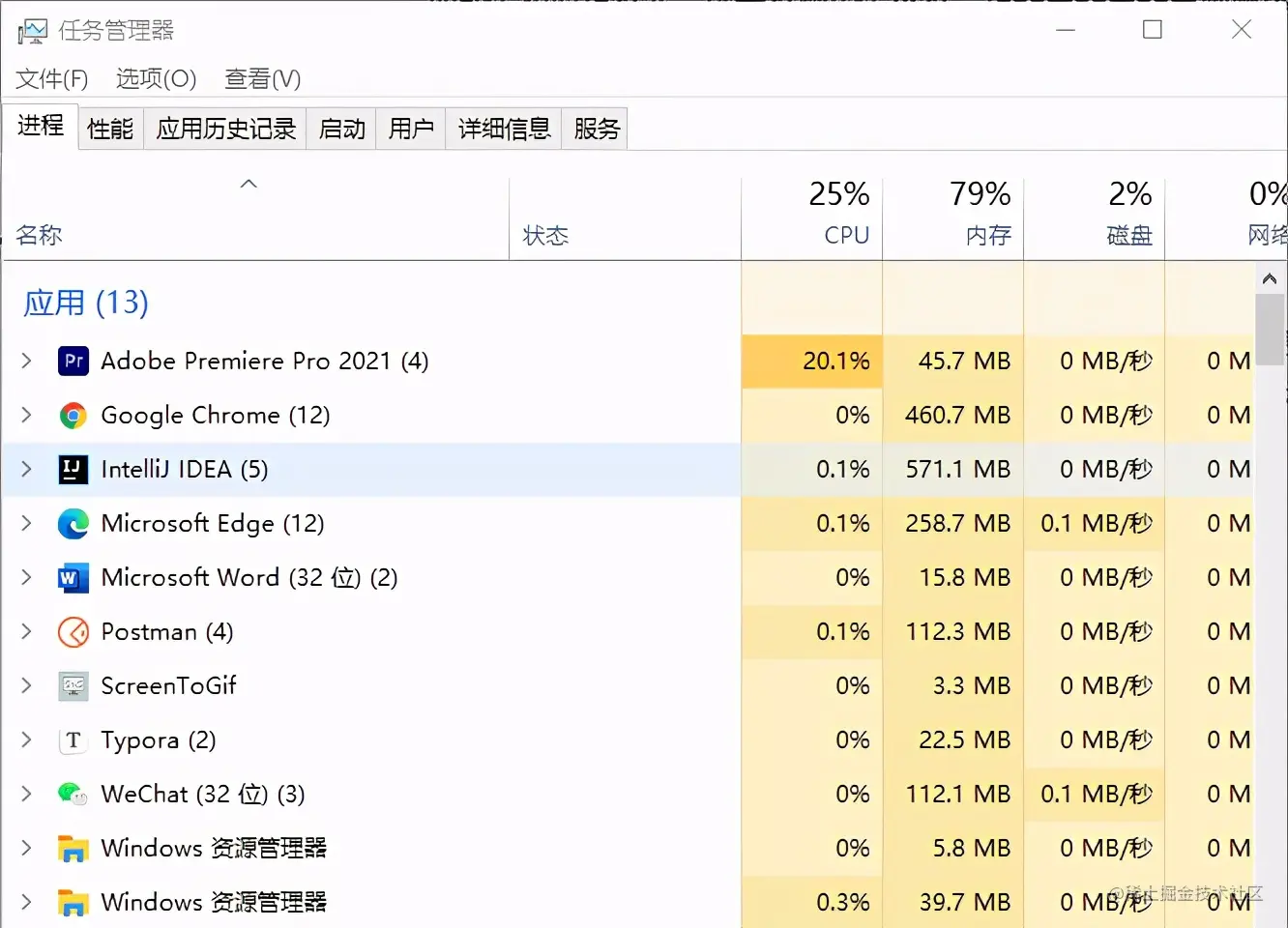Select the Typora (2) row
The width and height of the screenshot is (1288, 928).
coord(629,739)
